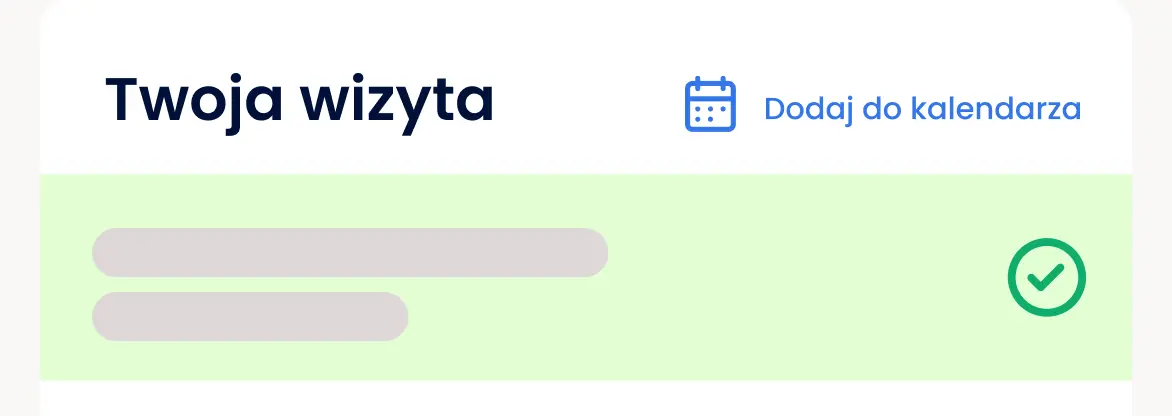
Task: Click the bottom gray redacted text line
Action: point(250,317)
